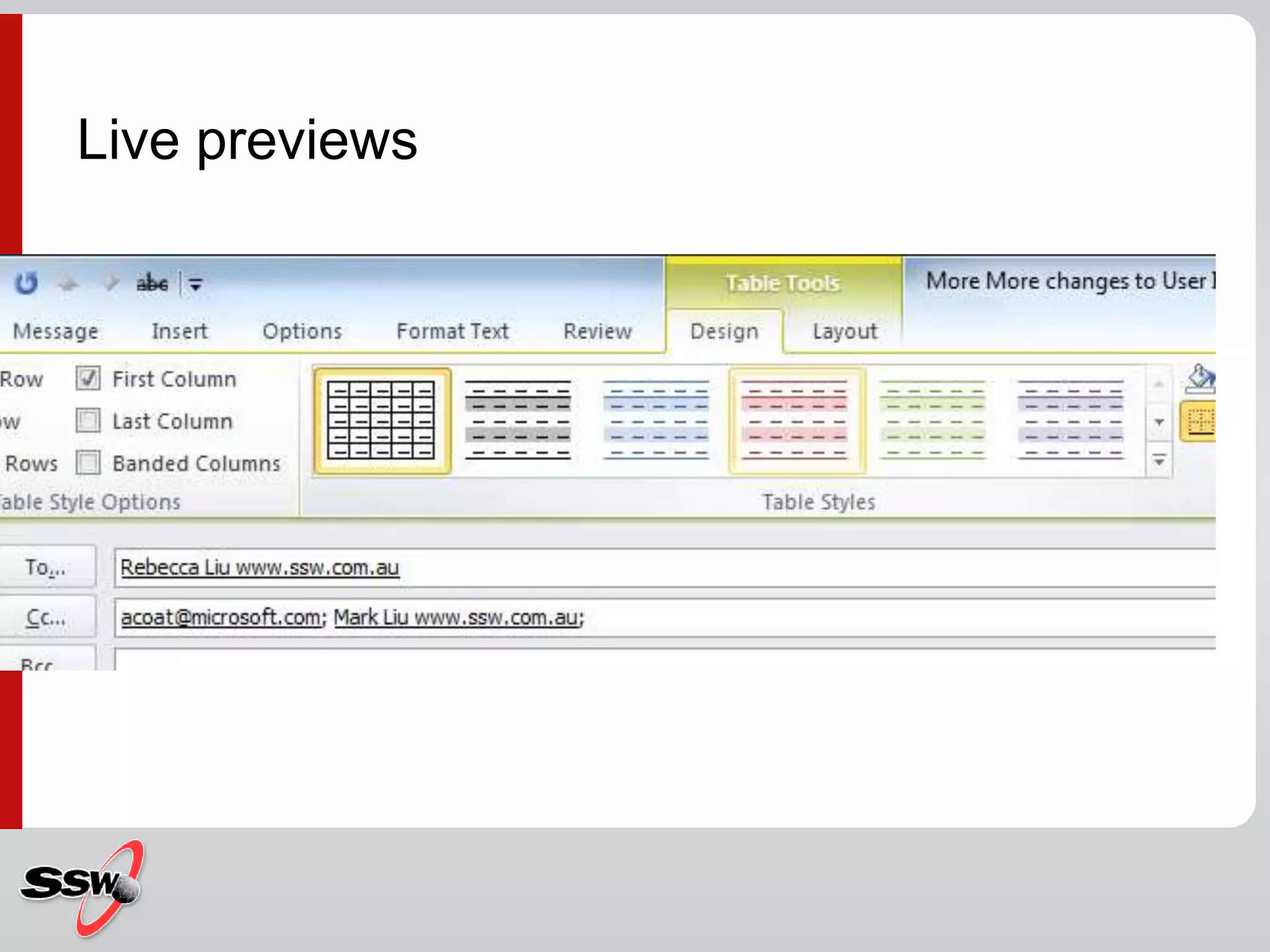
Task: Click the Borders button icon
Action: coord(1199,421)
